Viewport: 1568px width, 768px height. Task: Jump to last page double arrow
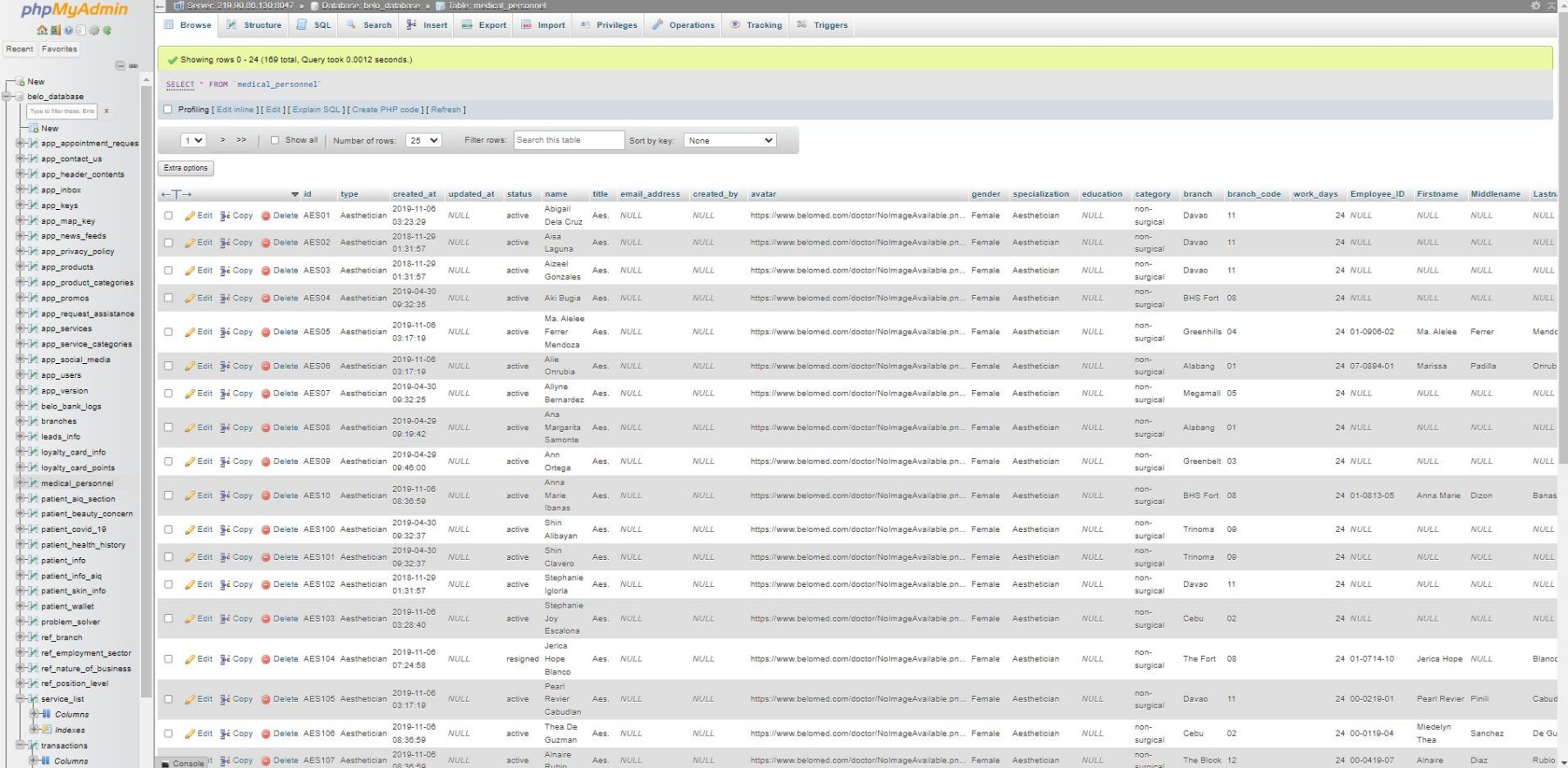241,140
